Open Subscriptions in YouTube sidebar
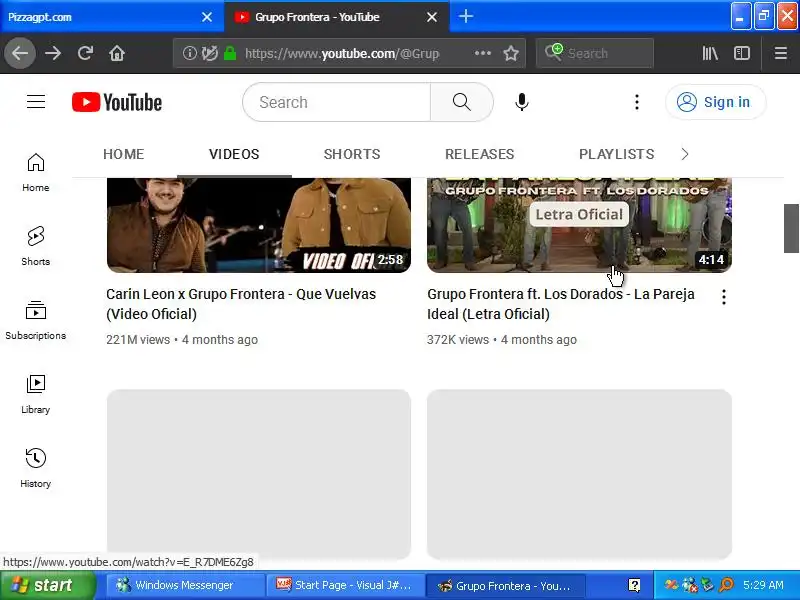 pyautogui.click(x=36, y=320)
